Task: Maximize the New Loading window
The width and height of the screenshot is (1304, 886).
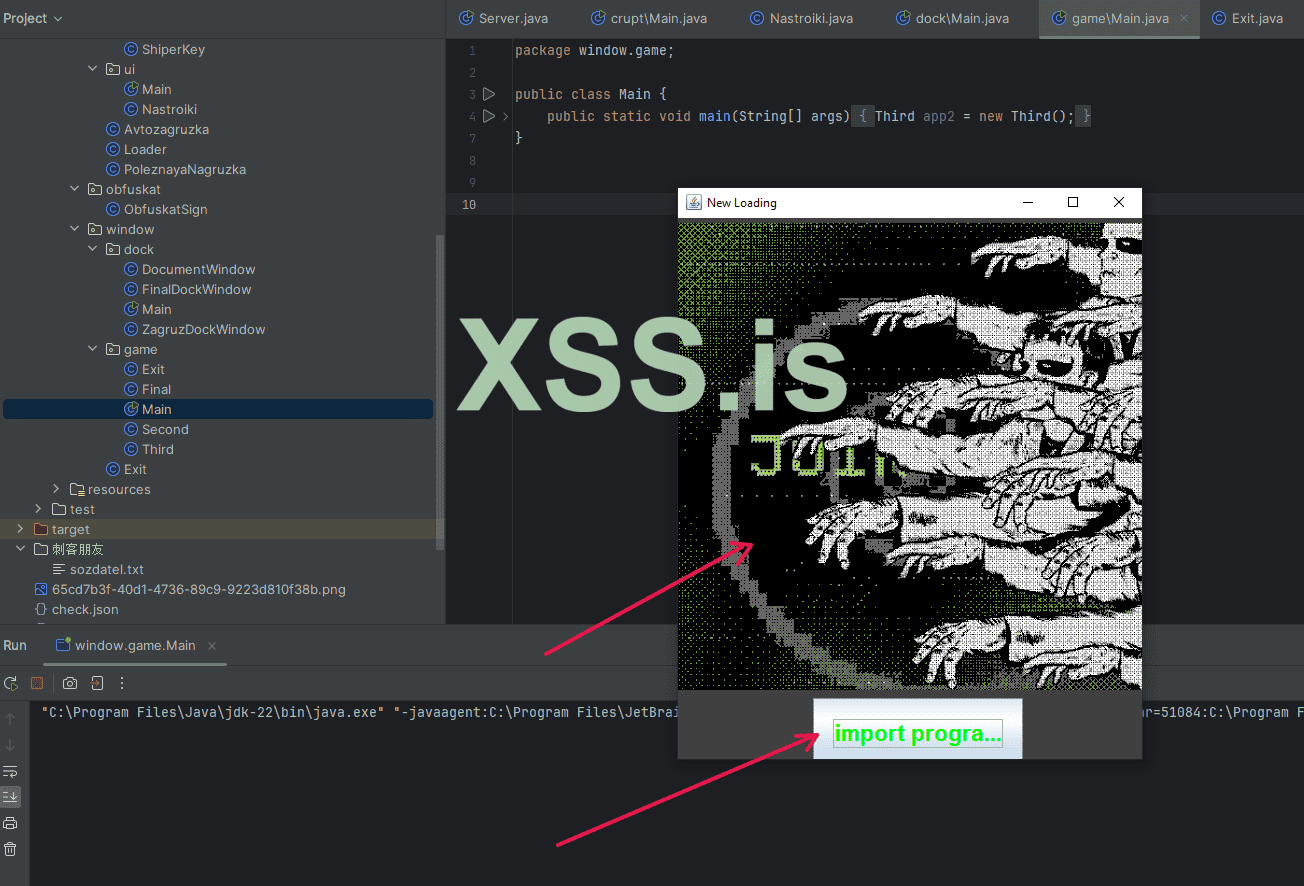Action: point(1073,202)
